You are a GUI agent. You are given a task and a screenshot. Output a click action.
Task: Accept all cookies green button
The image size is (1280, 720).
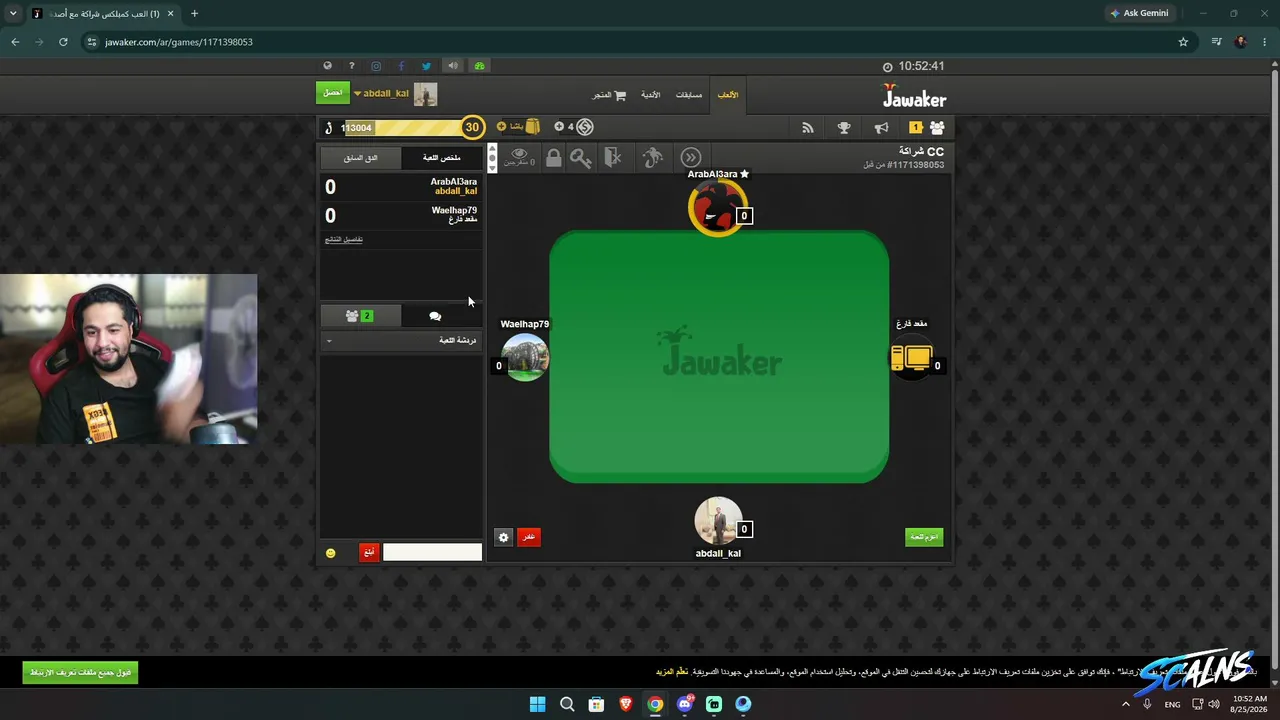coord(80,673)
